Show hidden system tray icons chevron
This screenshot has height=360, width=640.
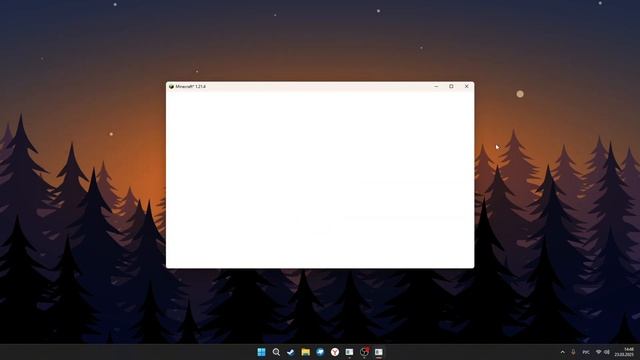(x=562, y=352)
